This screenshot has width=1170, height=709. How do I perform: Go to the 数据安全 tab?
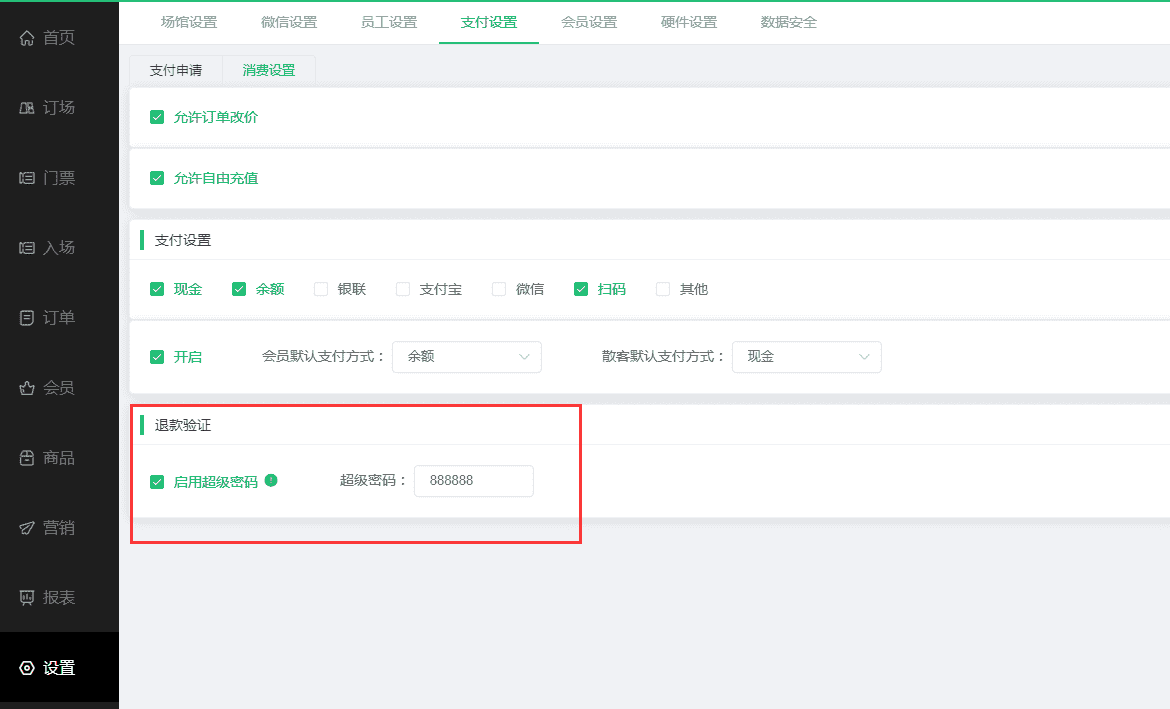[x=789, y=22]
